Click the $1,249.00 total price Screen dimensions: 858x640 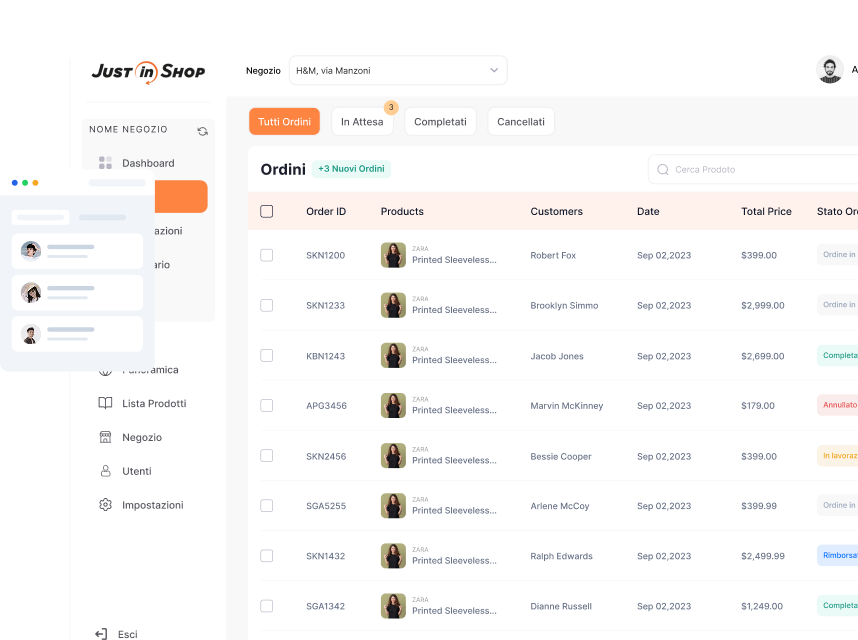point(762,606)
